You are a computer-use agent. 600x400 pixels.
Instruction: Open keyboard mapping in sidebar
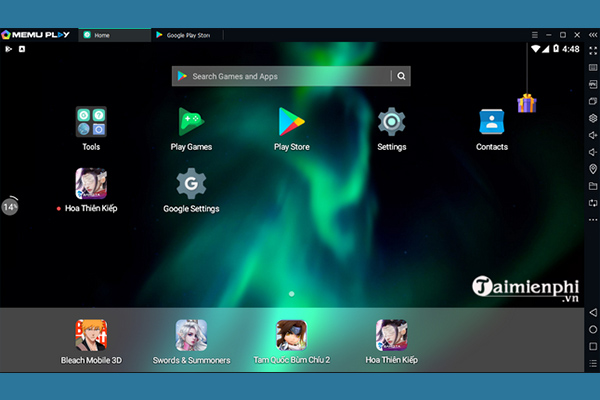593,68
